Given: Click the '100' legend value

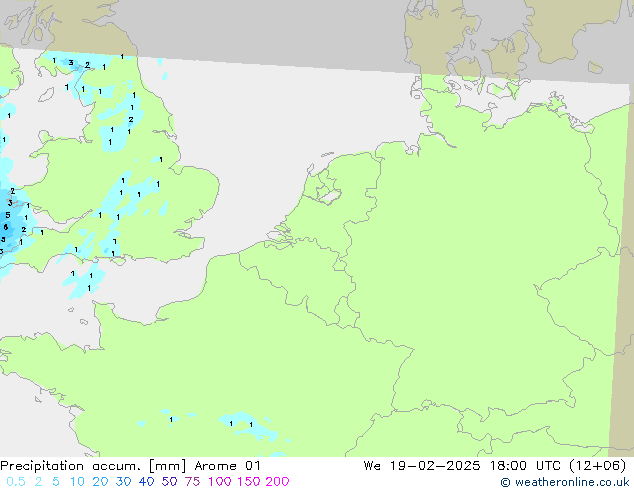Looking at the screenshot, I should coord(219,482).
